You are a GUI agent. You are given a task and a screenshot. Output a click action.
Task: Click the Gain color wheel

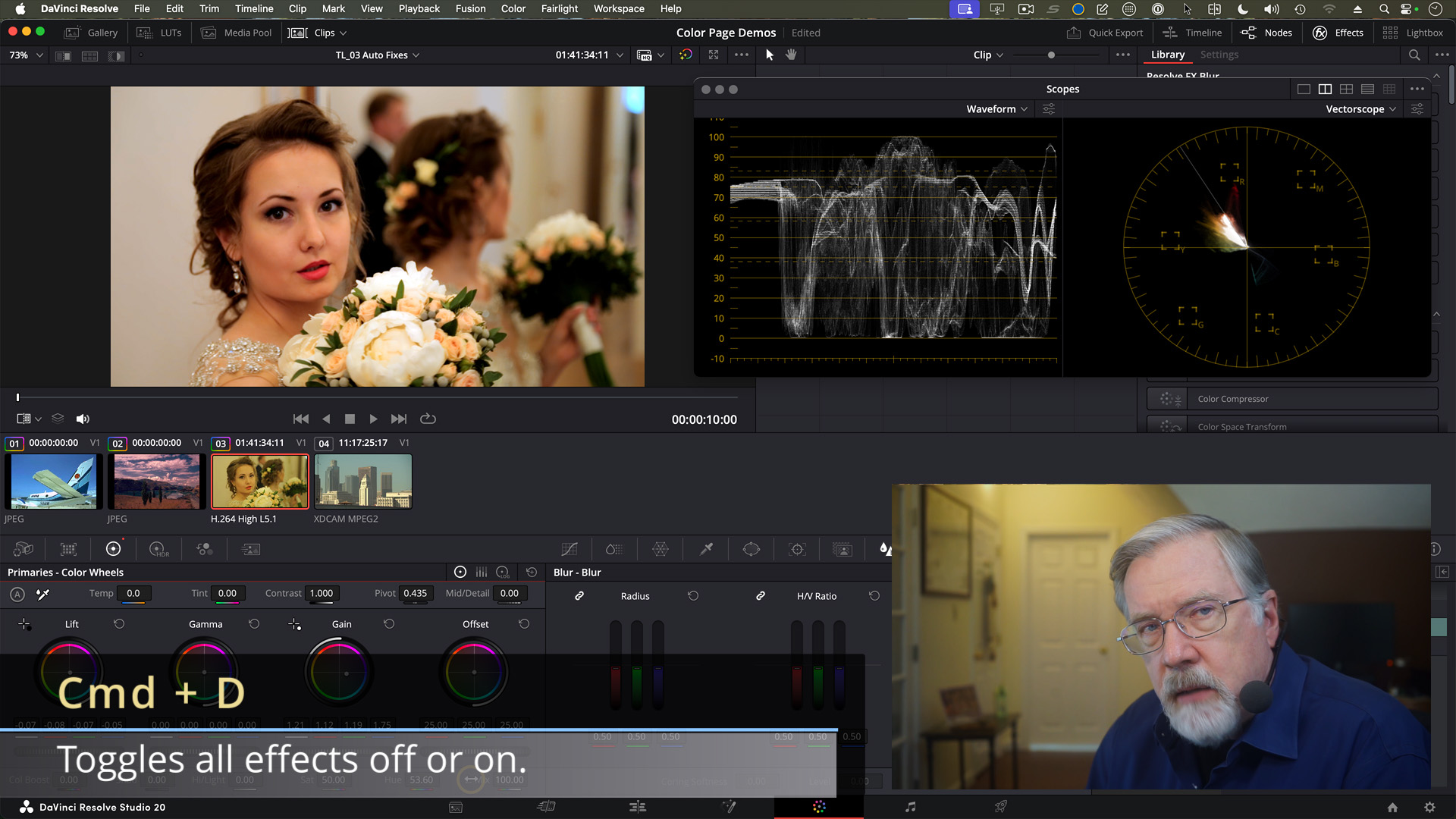click(339, 672)
